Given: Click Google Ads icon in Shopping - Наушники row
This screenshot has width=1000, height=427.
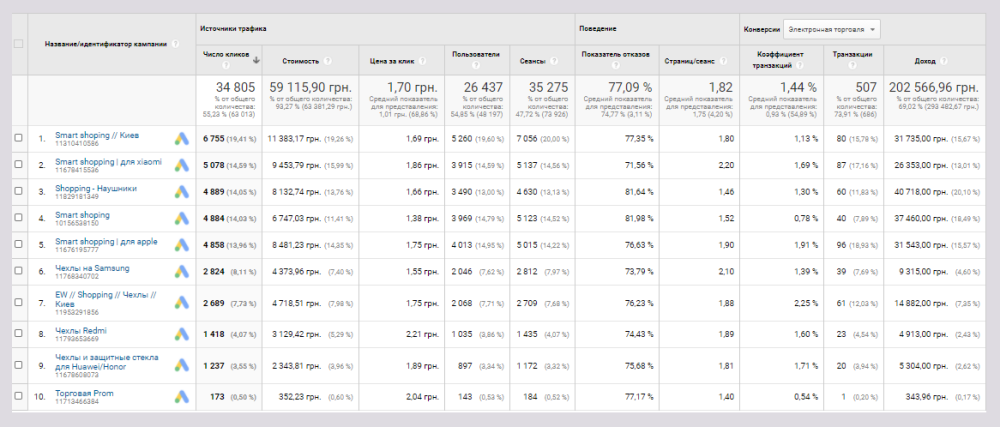Looking at the screenshot, I should pos(182,191).
